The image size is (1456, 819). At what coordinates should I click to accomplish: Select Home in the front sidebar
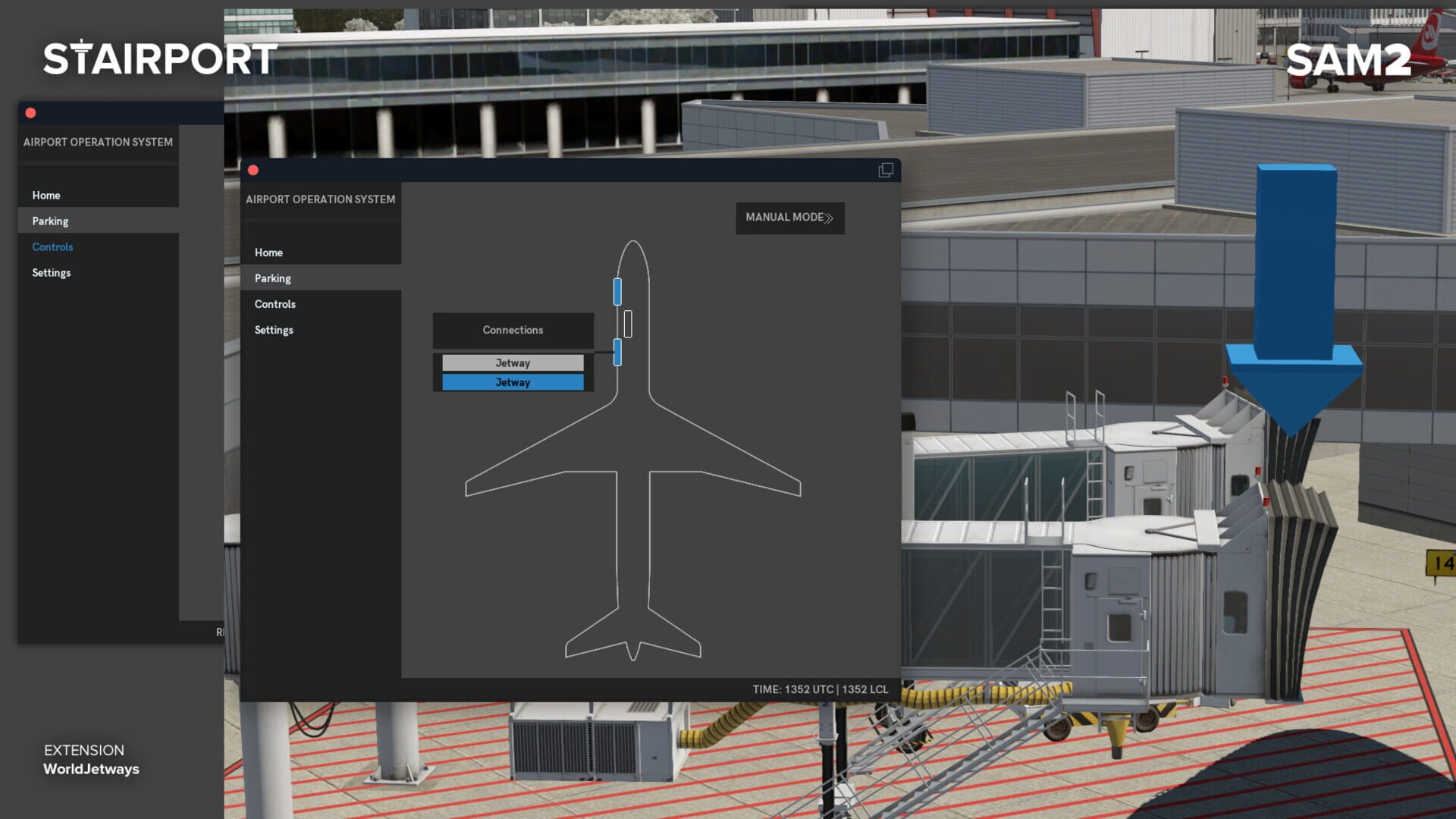(x=268, y=253)
